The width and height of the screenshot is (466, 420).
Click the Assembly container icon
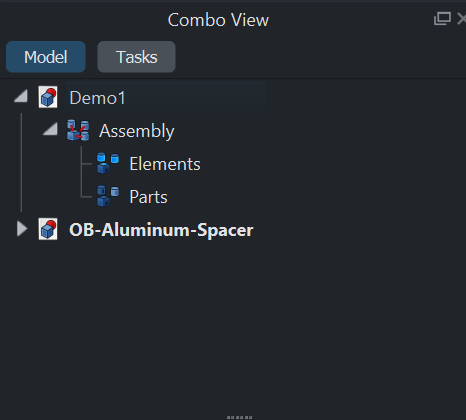point(78,130)
